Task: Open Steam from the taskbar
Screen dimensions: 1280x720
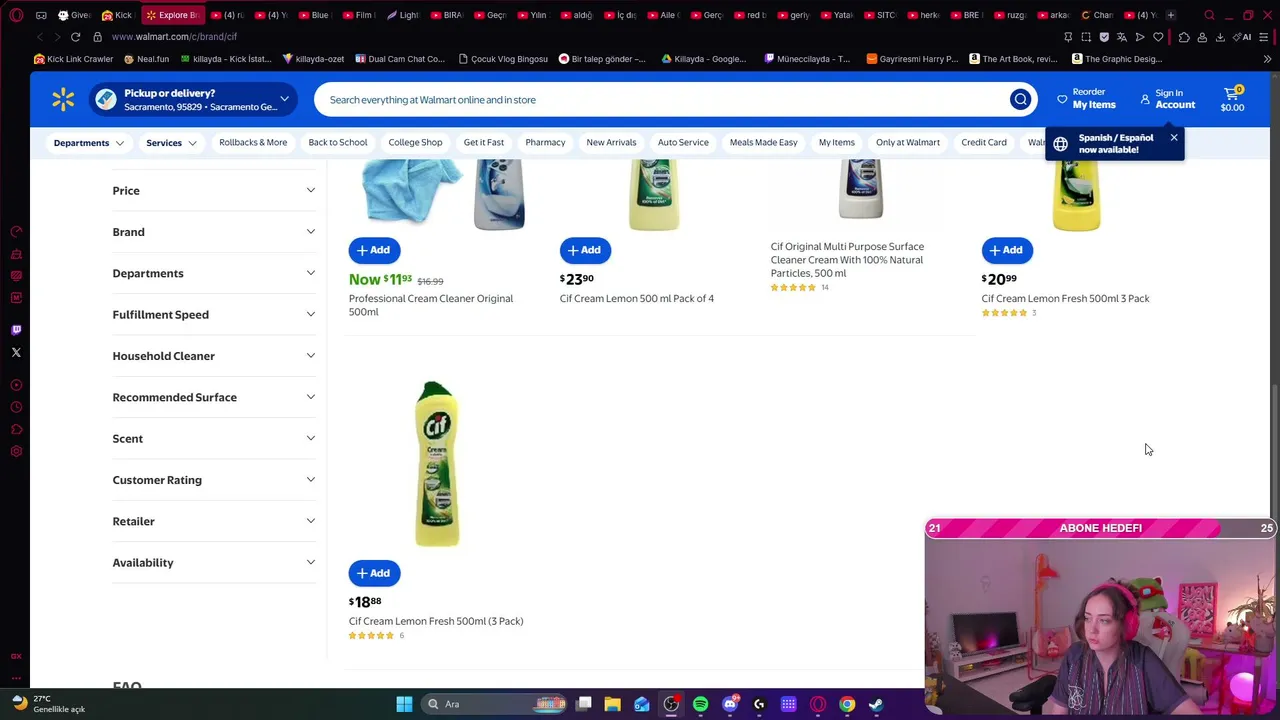Action: point(876,704)
